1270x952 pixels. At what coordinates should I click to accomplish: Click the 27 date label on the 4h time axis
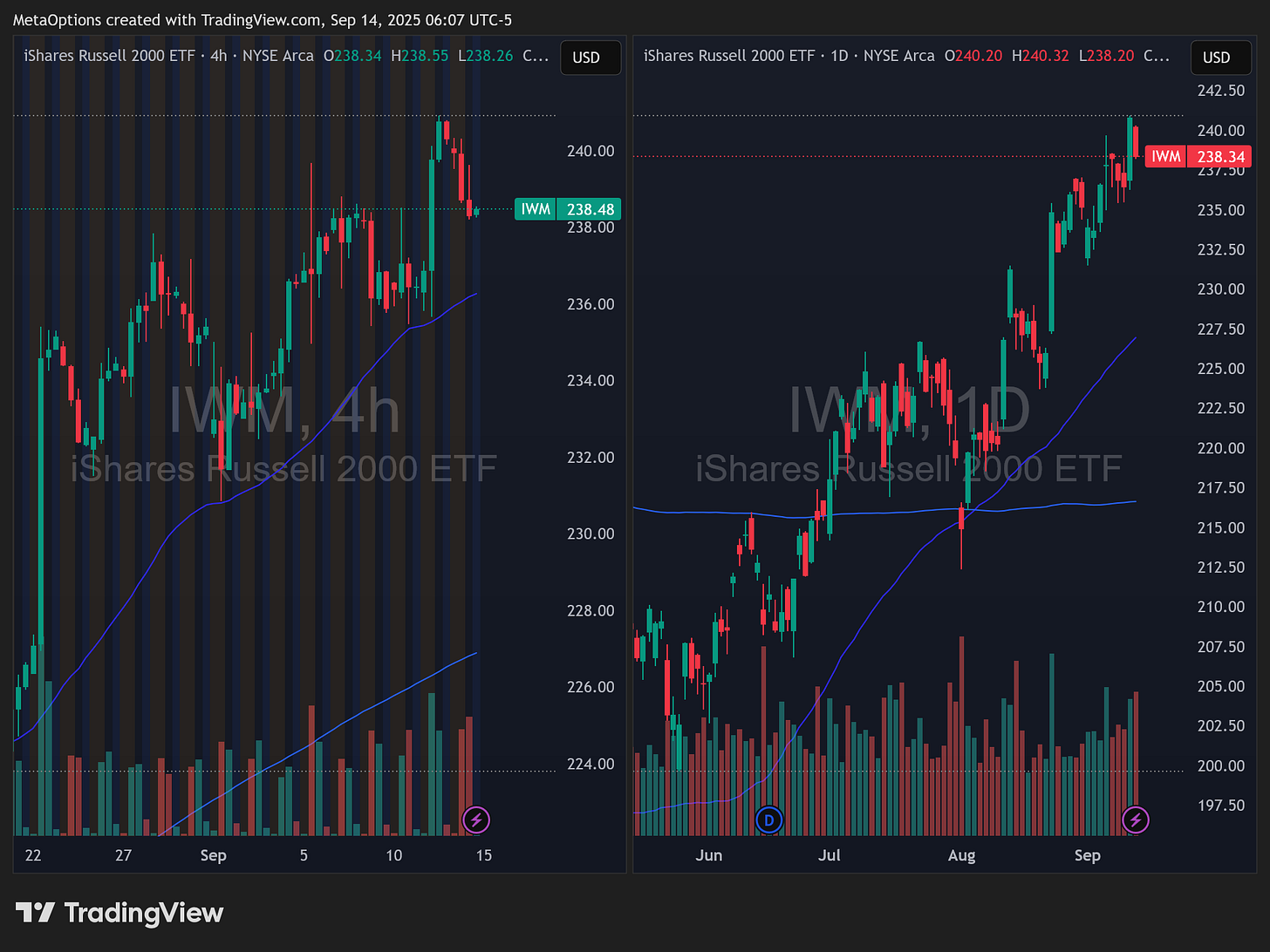[123, 855]
